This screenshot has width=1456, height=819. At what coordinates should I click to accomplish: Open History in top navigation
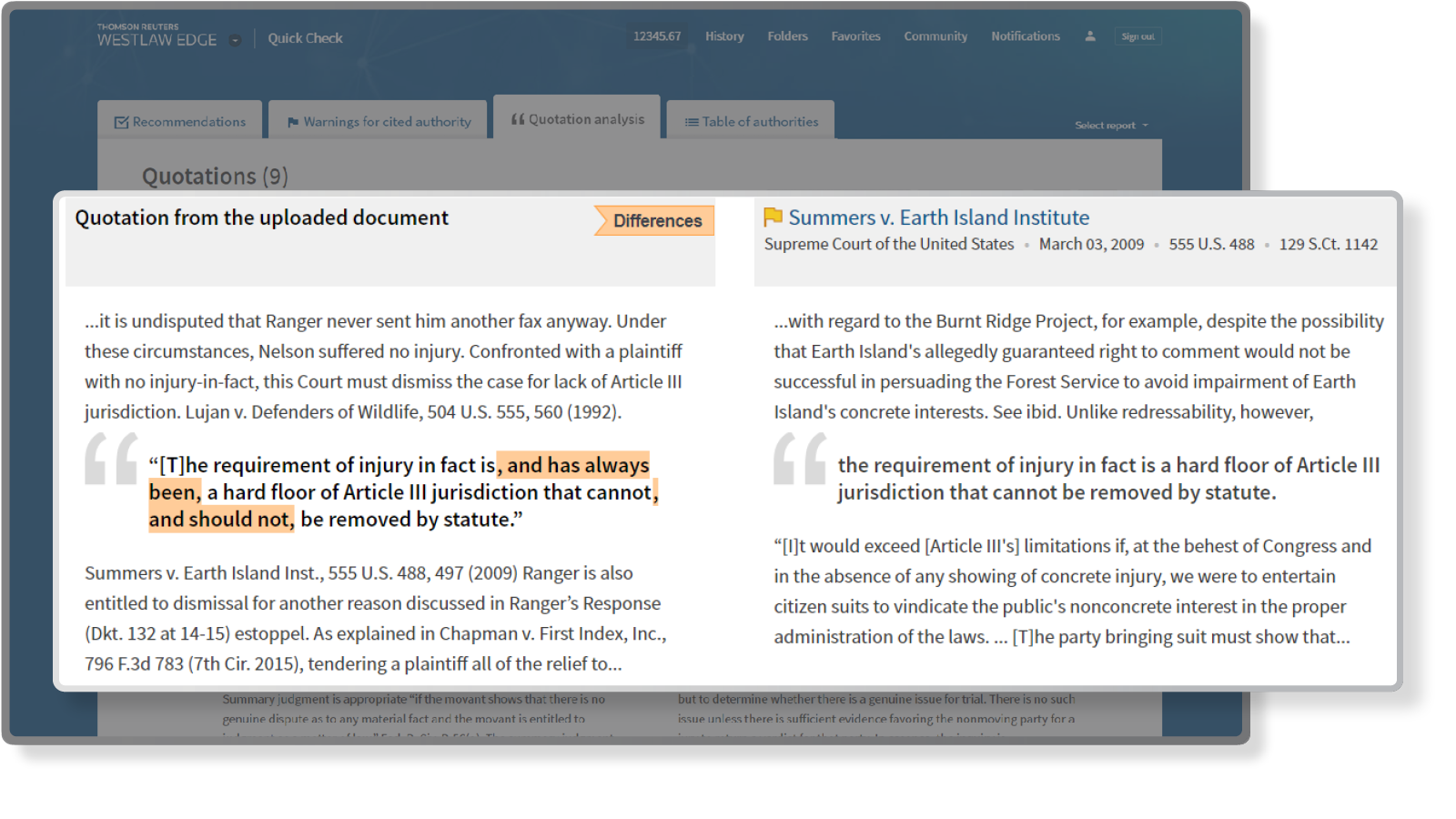coord(724,36)
